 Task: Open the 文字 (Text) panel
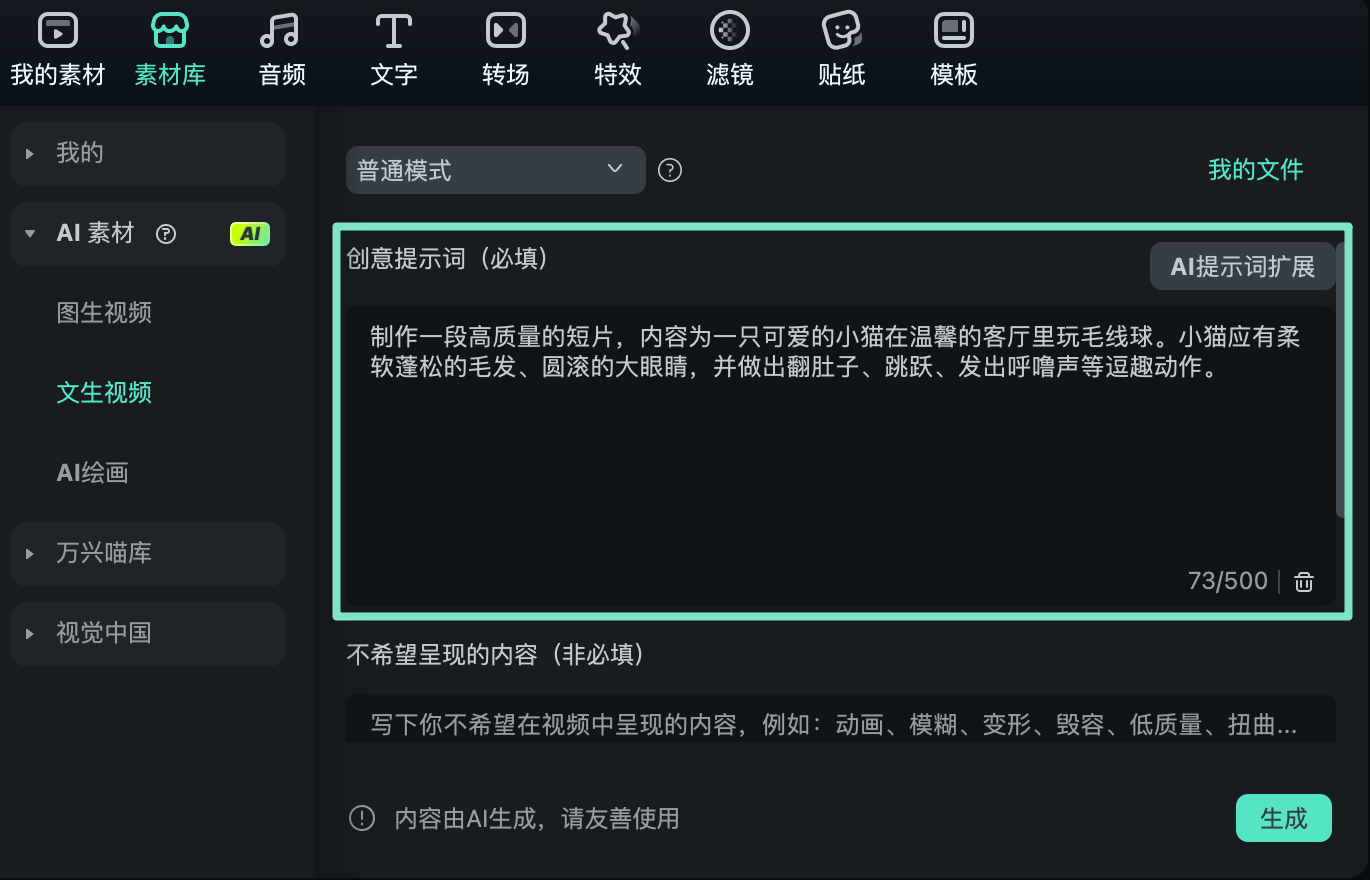[x=393, y=47]
